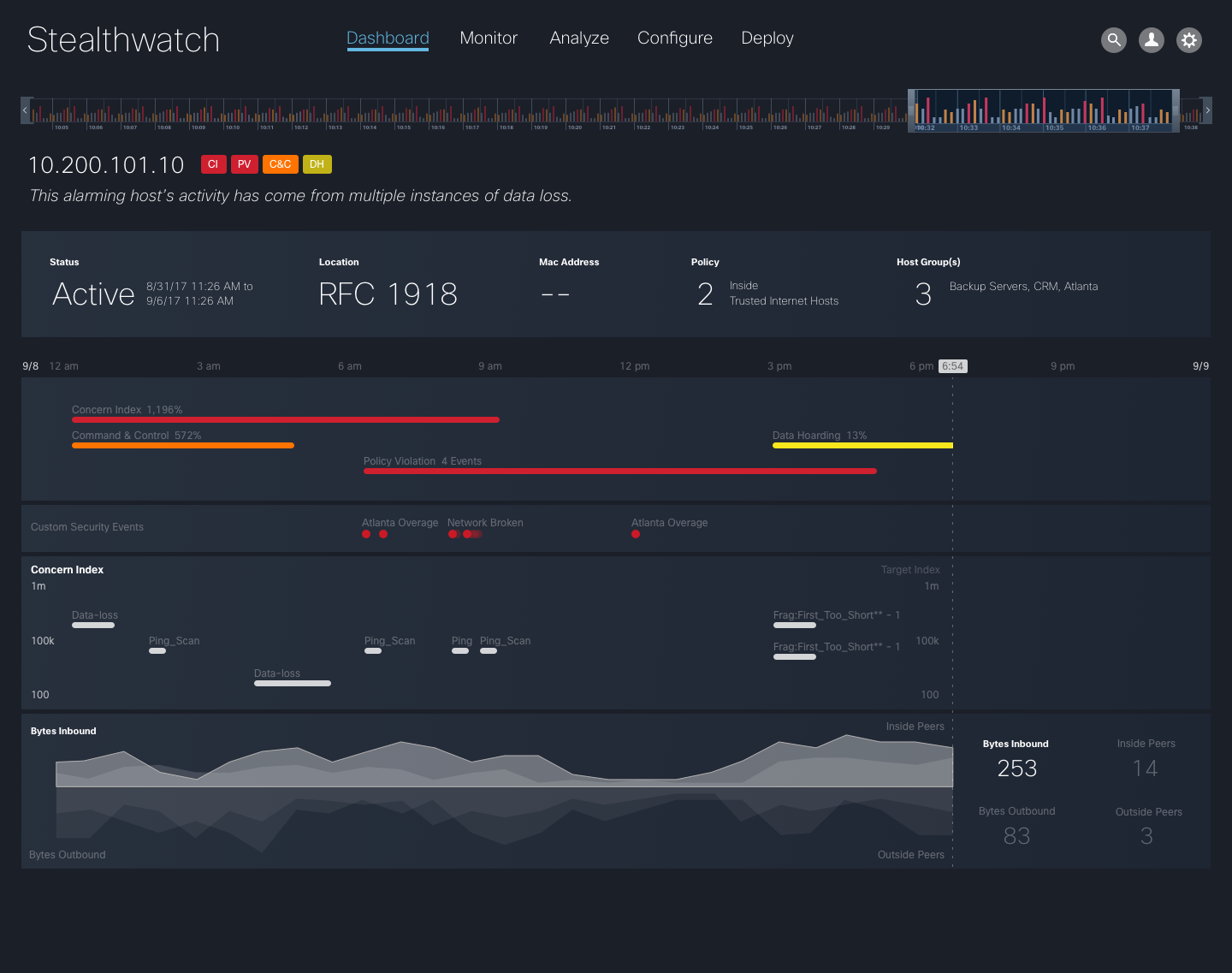Click the yellow DH alarm badge
1232x973 pixels.
(317, 164)
